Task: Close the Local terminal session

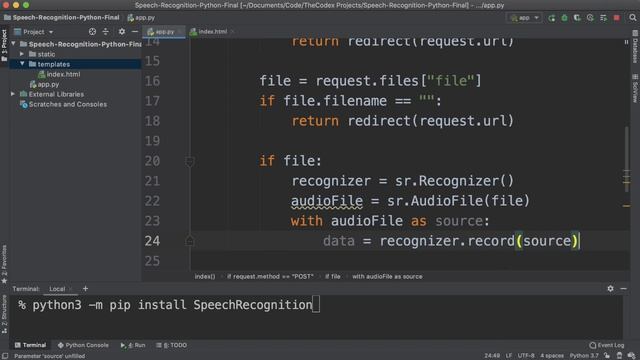Action: (71, 289)
